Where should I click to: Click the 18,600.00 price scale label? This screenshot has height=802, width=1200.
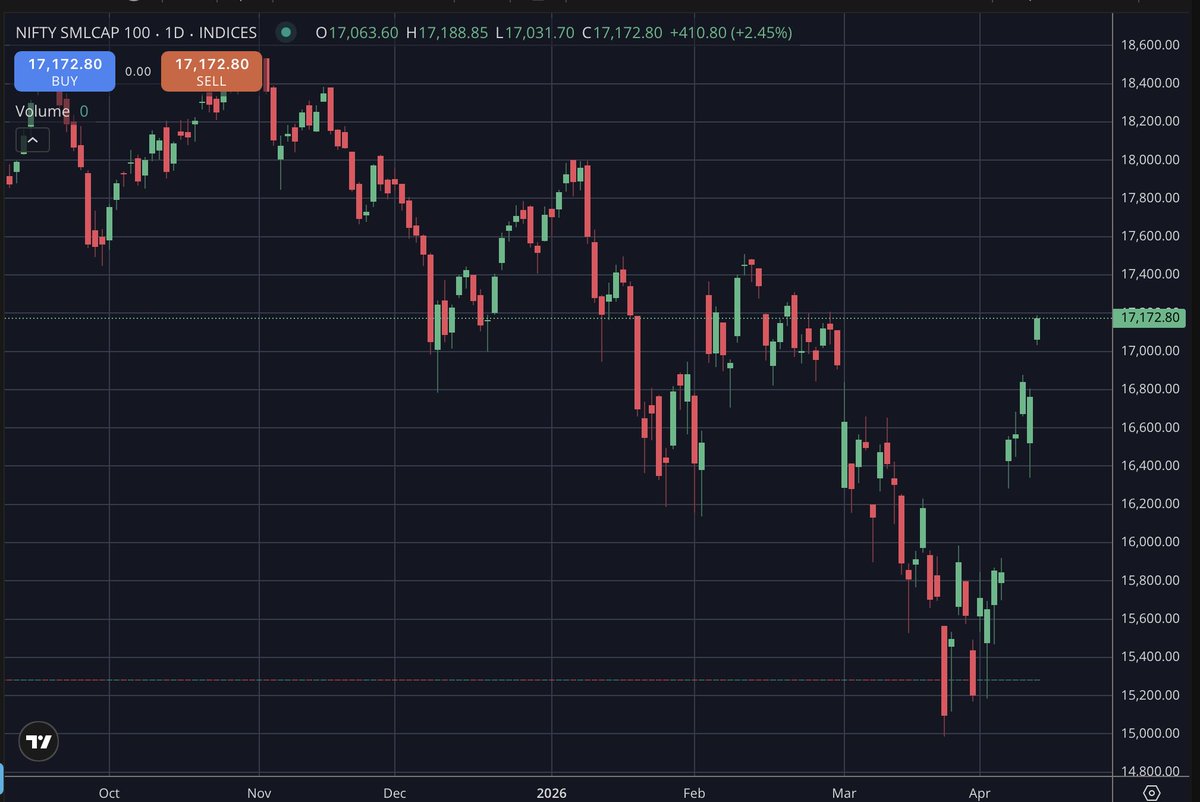1150,45
